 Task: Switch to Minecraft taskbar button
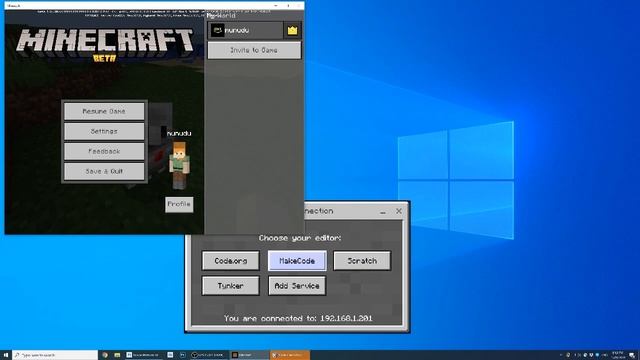pyautogui.click(x=249, y=355)
